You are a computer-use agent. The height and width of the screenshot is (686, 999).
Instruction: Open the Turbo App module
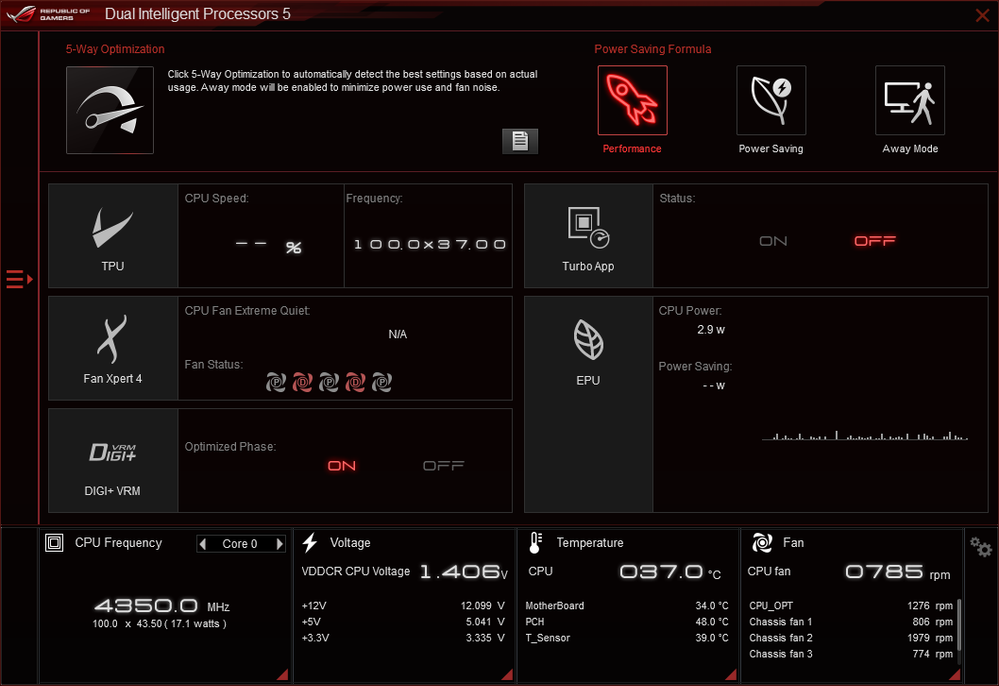click(588, 236)
